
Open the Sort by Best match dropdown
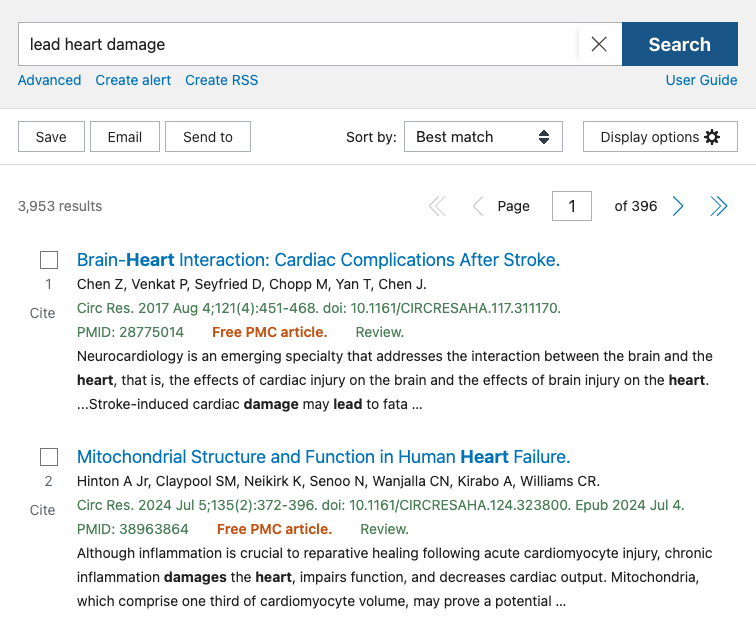tap(483, 137)
